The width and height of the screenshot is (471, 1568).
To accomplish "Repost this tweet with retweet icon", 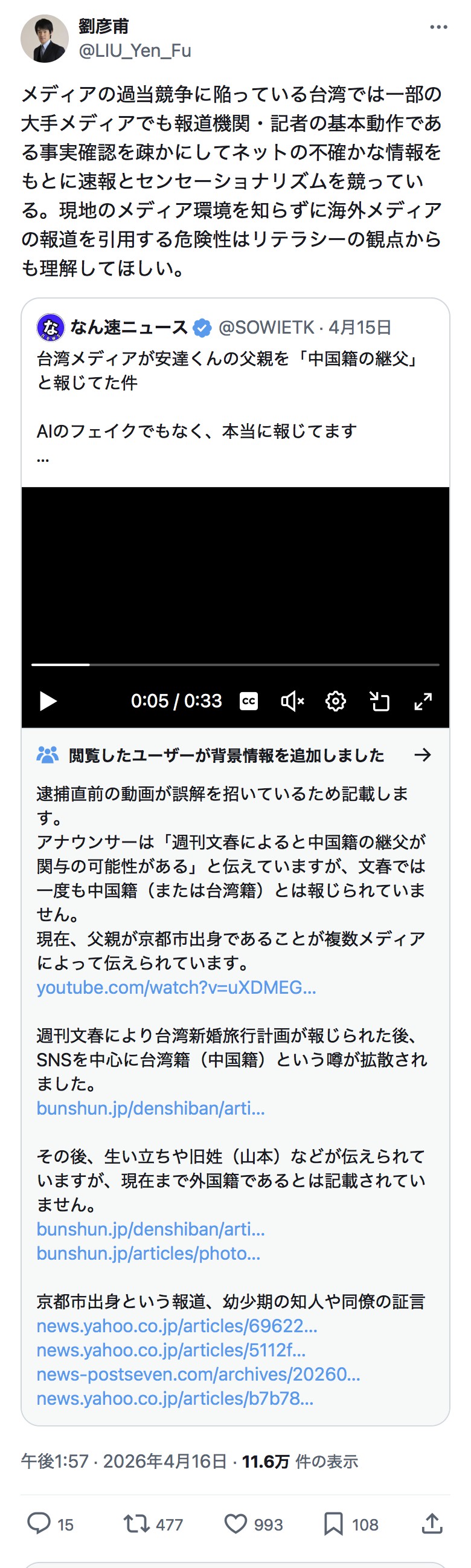I will click(136, 1523).
